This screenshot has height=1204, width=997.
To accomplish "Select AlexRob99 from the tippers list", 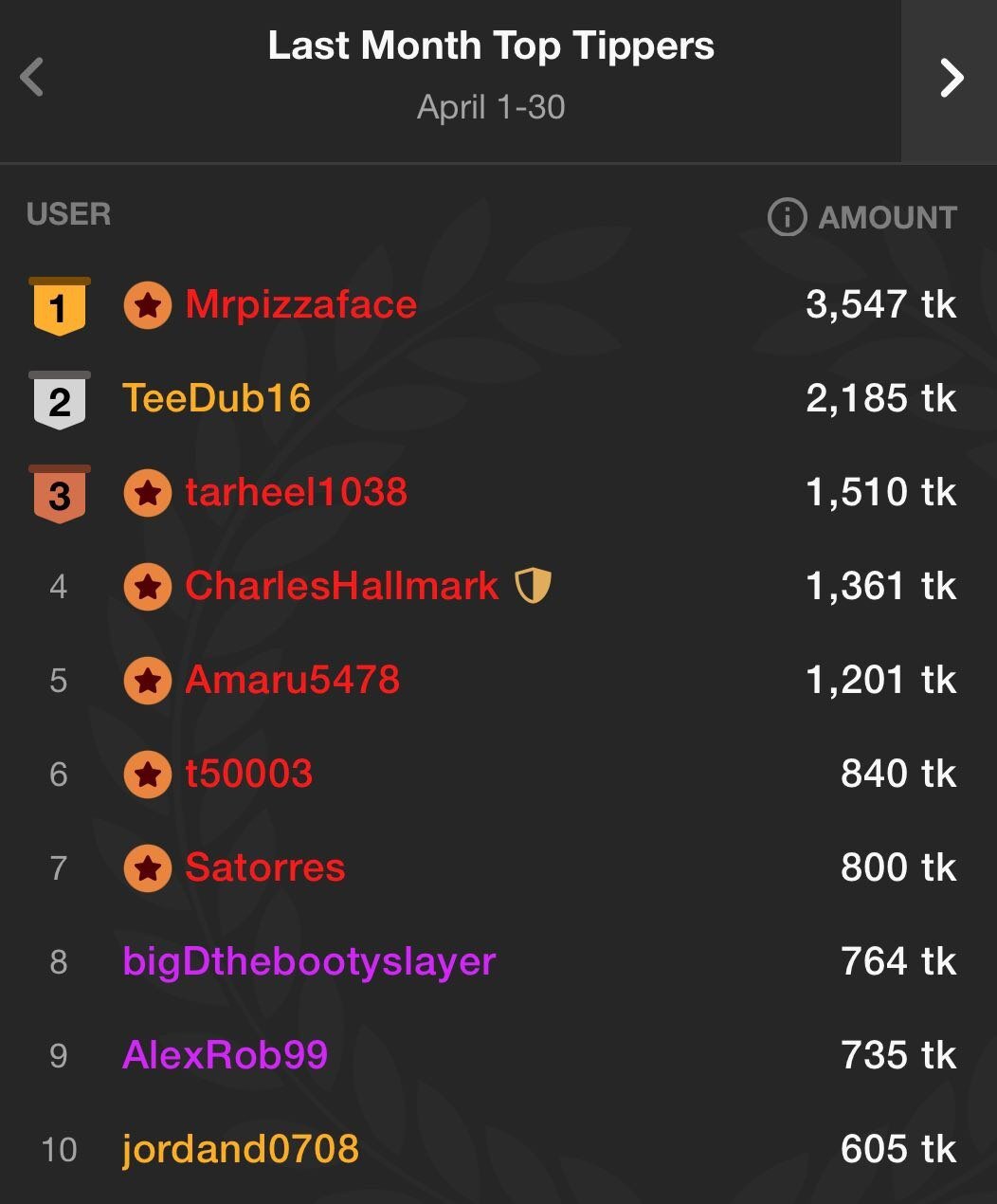I will pos(225,1055).
